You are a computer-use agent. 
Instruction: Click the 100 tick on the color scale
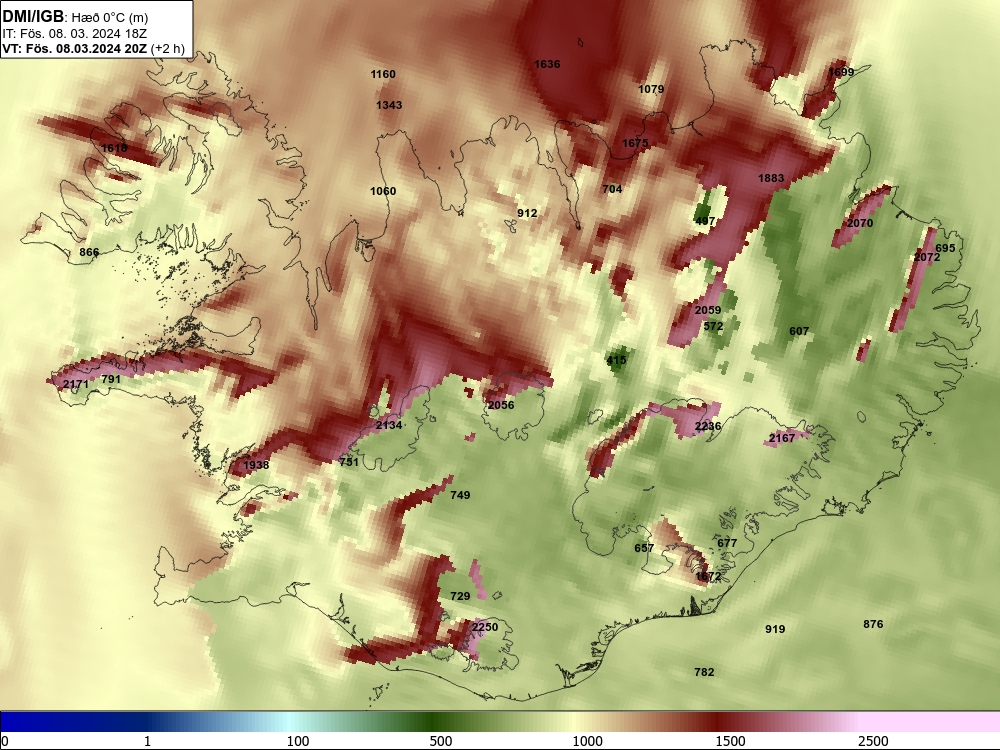[x=298, y=741]
